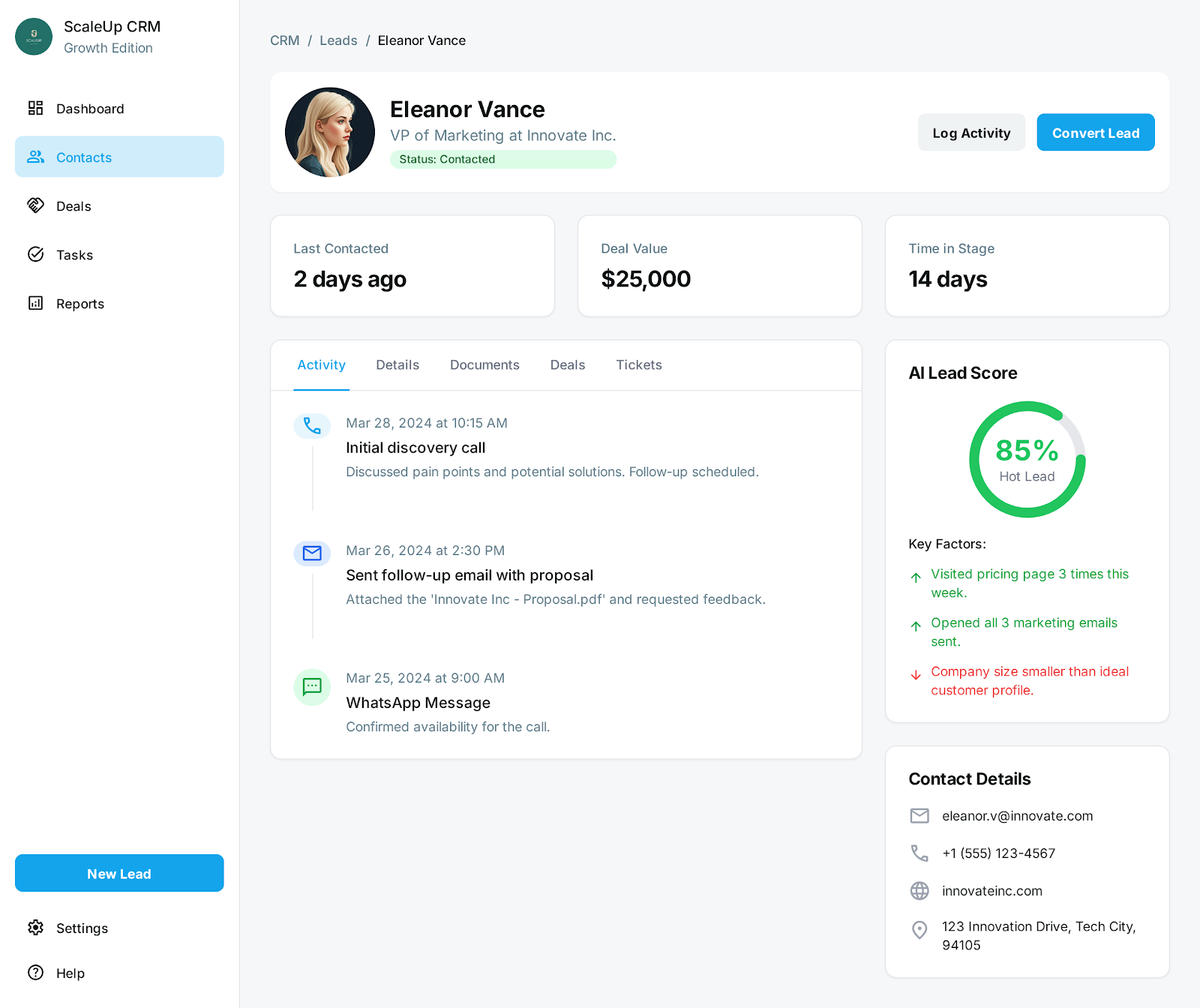This screenshot has height=1008, width=1200.
Task: Click Eleanor Vance's profile picture
Action: pos(329,132)
